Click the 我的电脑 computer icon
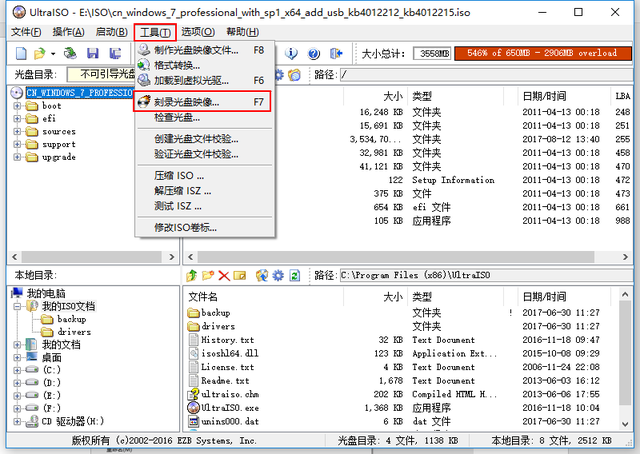The image size is (640, 454). tap(18, 293)
